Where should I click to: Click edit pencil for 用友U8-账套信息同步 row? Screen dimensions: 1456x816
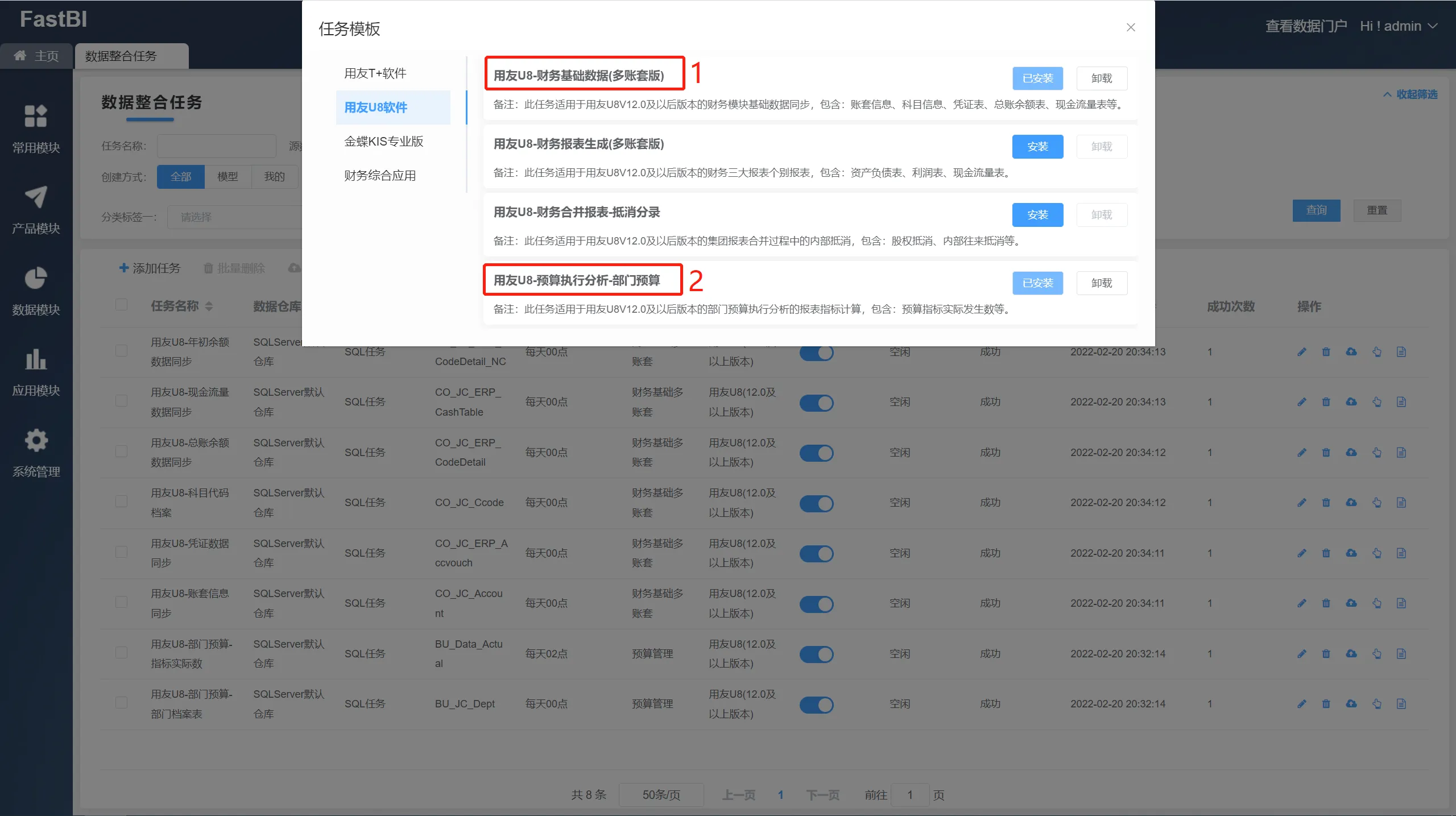point(1301,603)
